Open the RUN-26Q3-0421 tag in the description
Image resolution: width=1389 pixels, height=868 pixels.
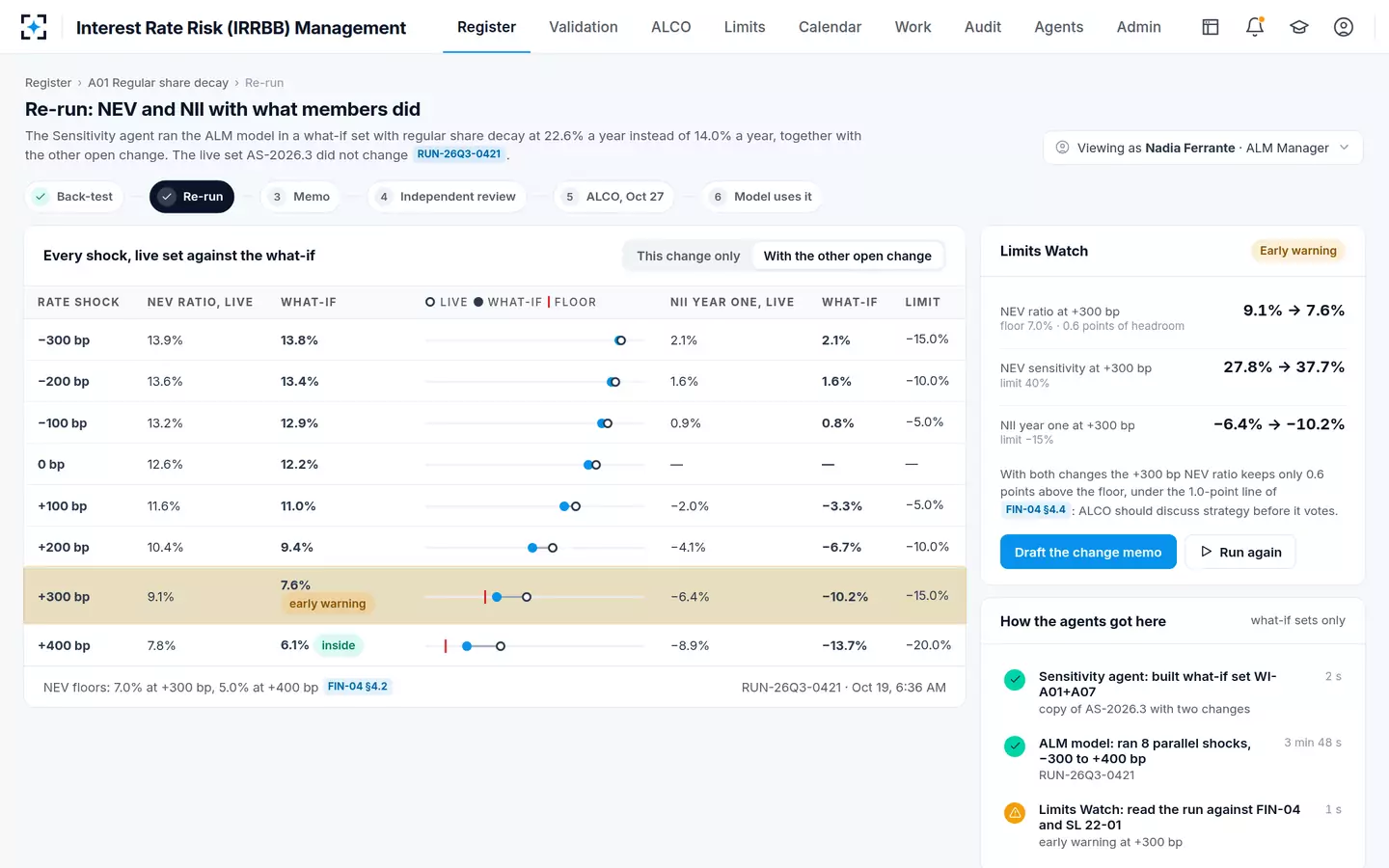point(459,154)
